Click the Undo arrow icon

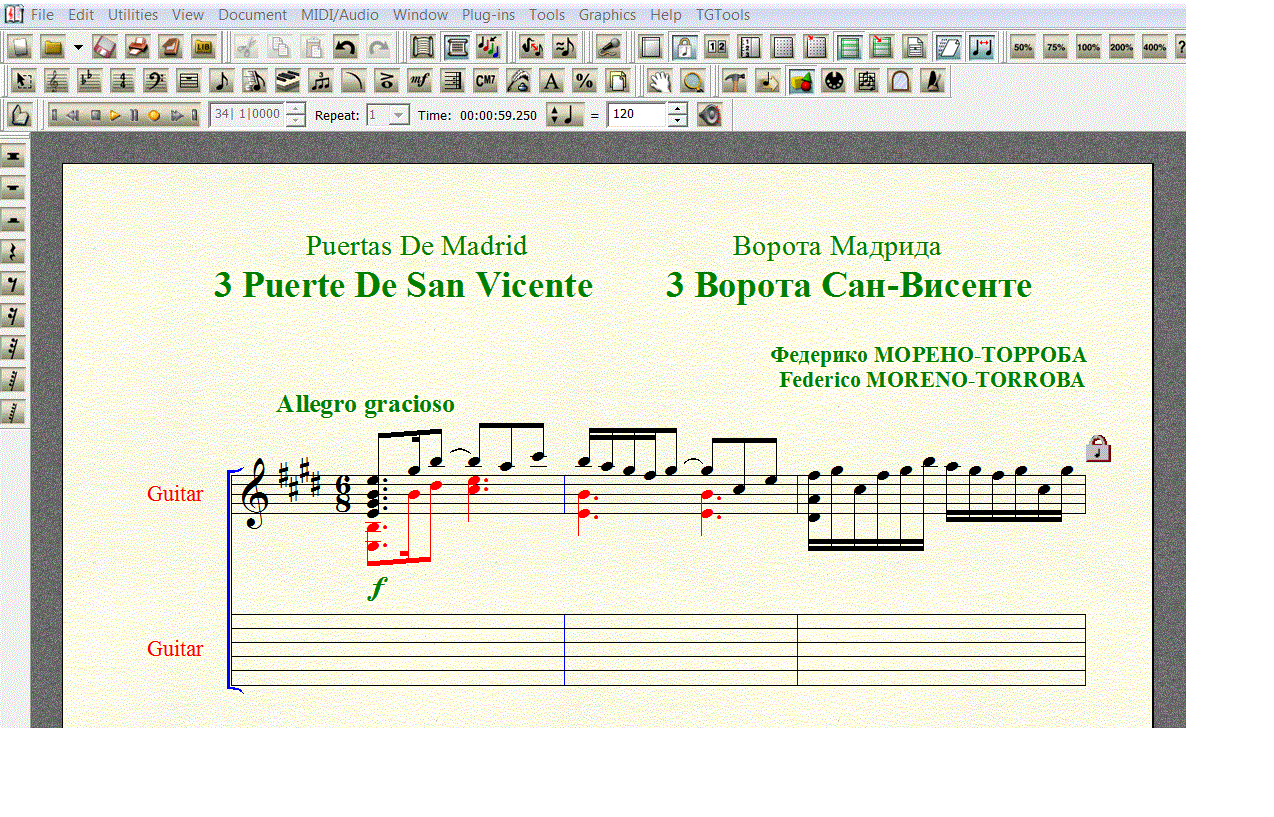click(344, 47)
